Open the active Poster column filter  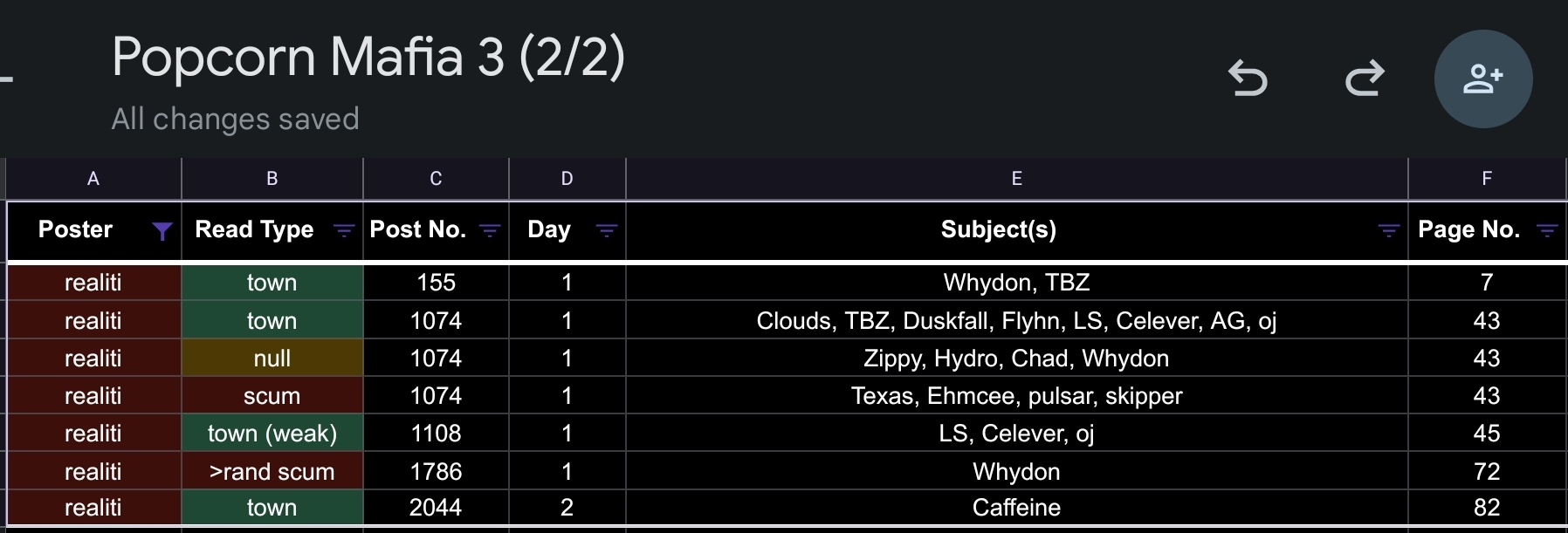[x=162, y=230]
